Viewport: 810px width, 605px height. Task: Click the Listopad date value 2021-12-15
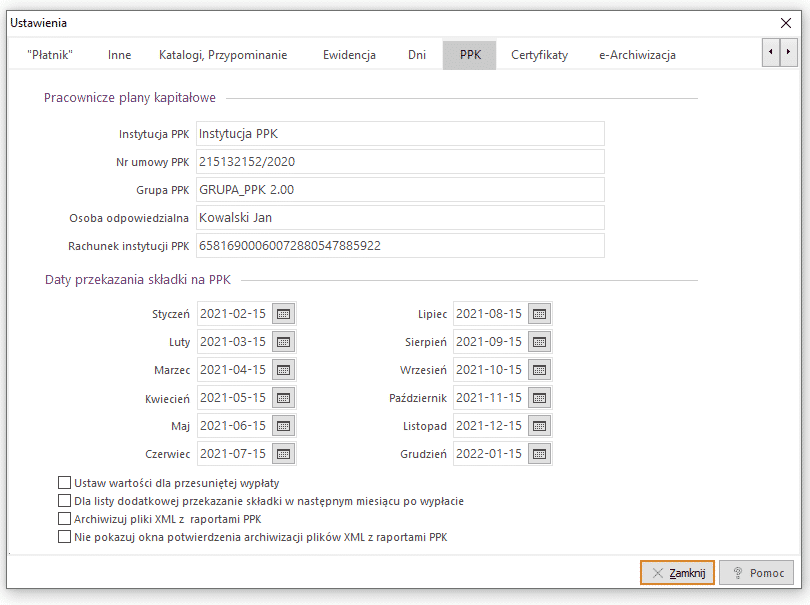pos(489,425)
